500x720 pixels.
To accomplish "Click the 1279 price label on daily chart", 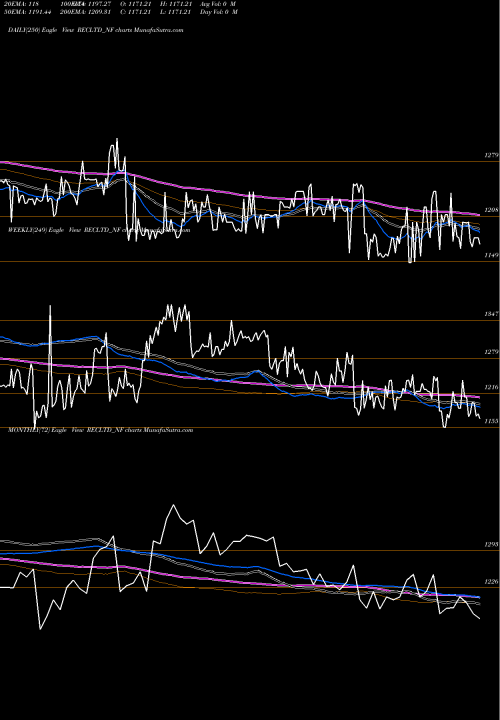I will (491, 155).
